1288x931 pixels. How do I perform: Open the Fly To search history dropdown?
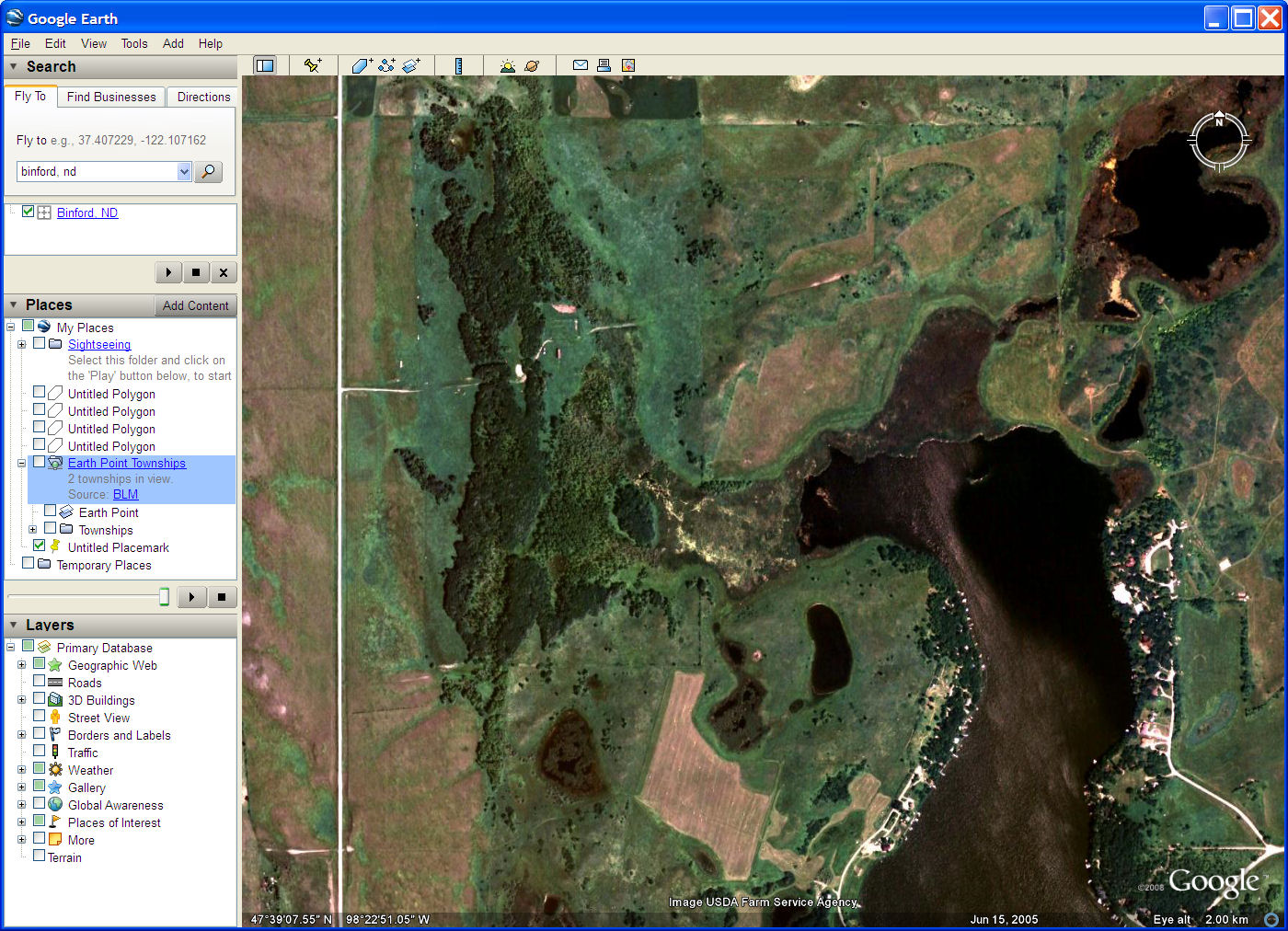click(x=184, y=172)
